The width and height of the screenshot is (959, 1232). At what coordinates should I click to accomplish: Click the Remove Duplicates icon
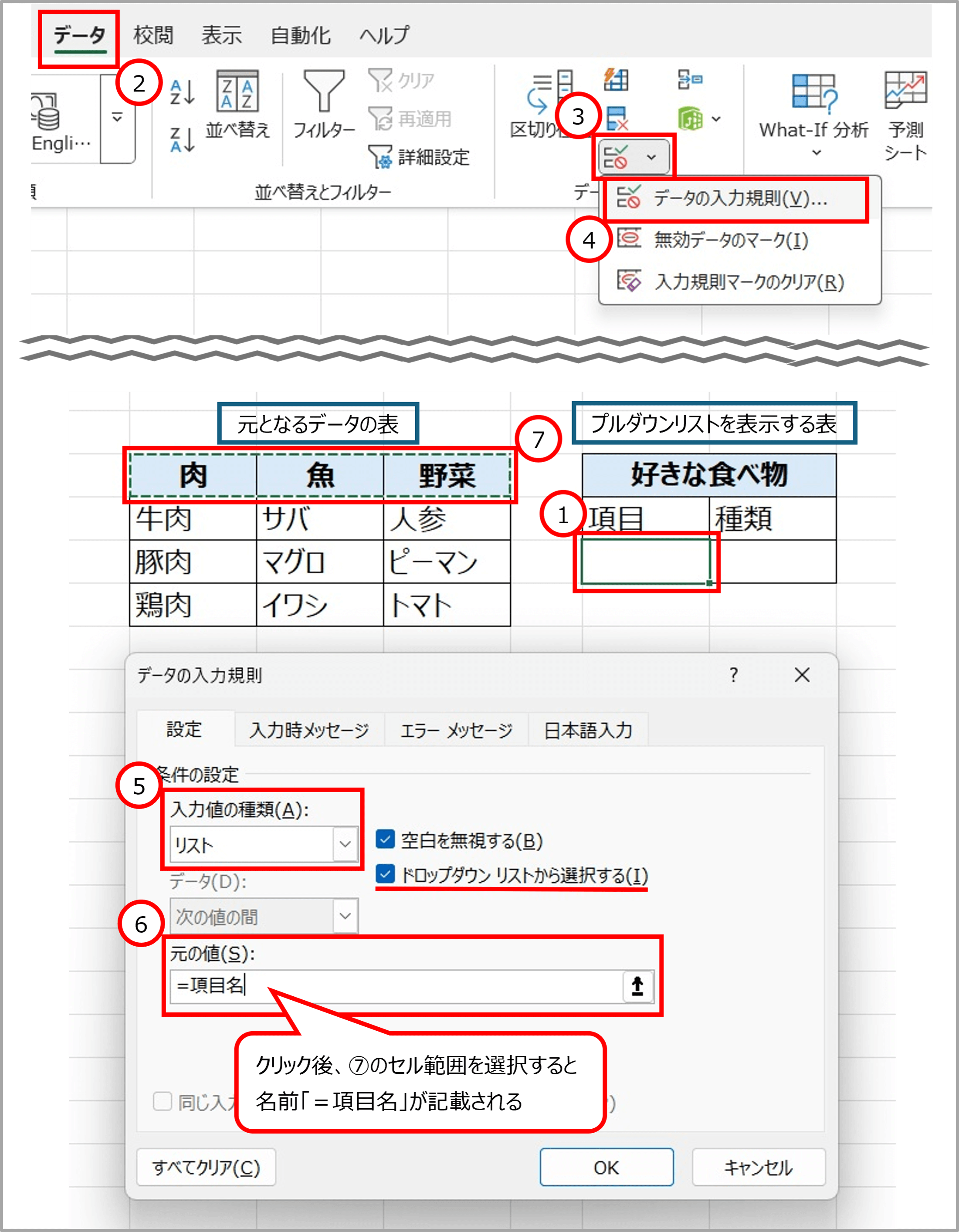617,118
